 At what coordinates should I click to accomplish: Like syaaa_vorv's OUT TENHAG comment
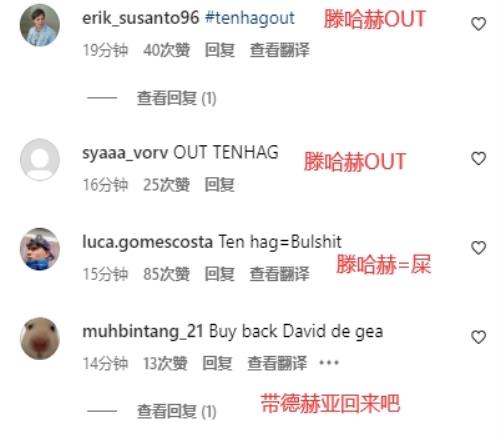click(x=478, y=158)
